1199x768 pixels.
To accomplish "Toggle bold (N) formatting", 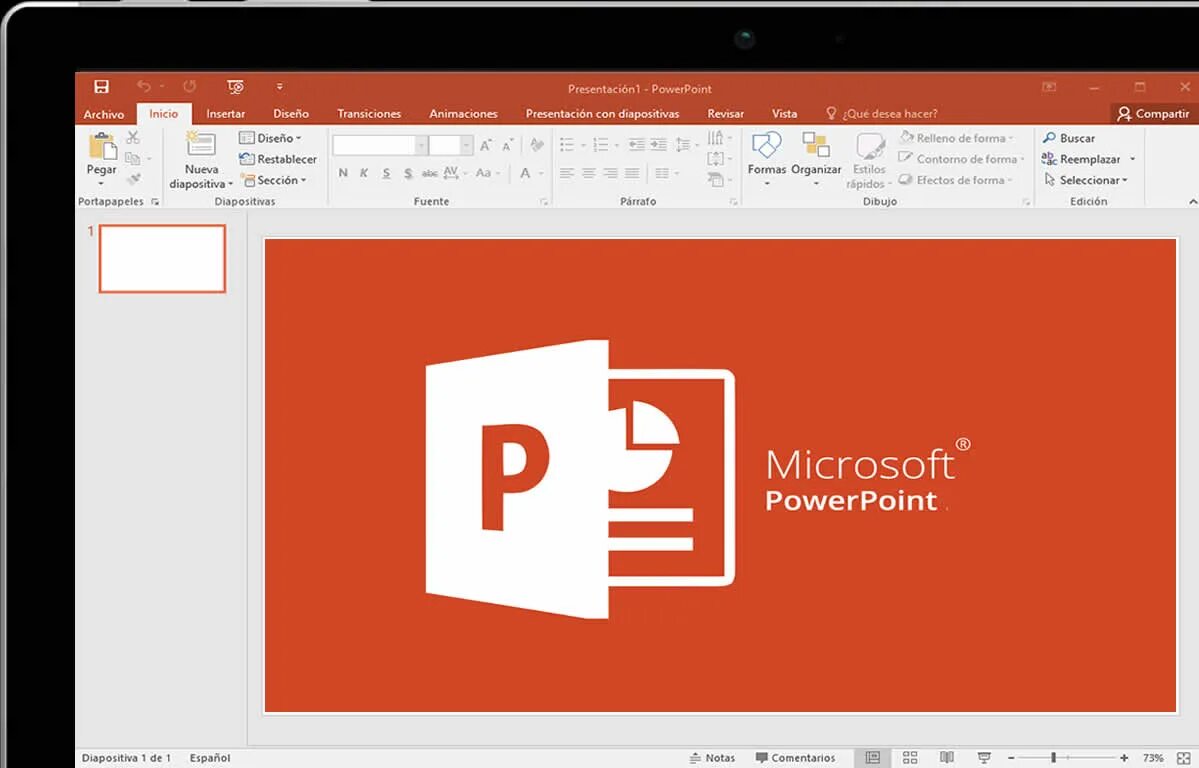I will [x=343, y=173].
